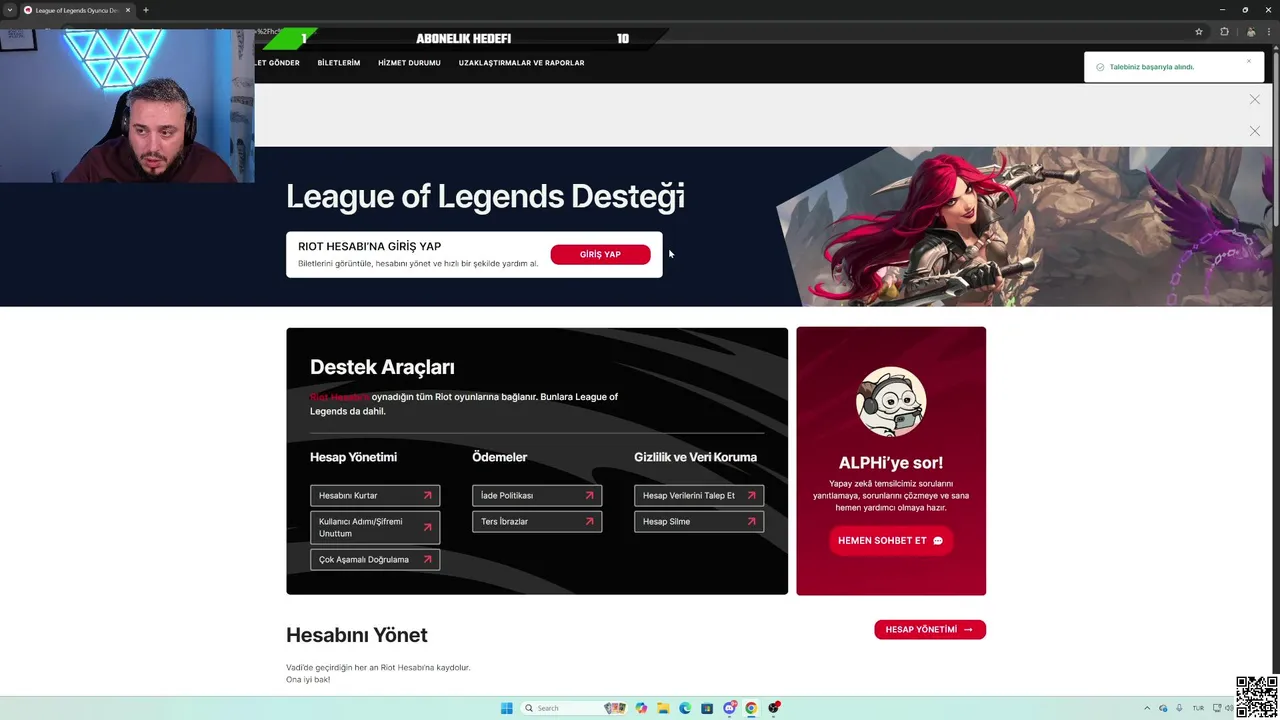Click the Destek Araçları heading
The image size is (1280, 720).
382,367
